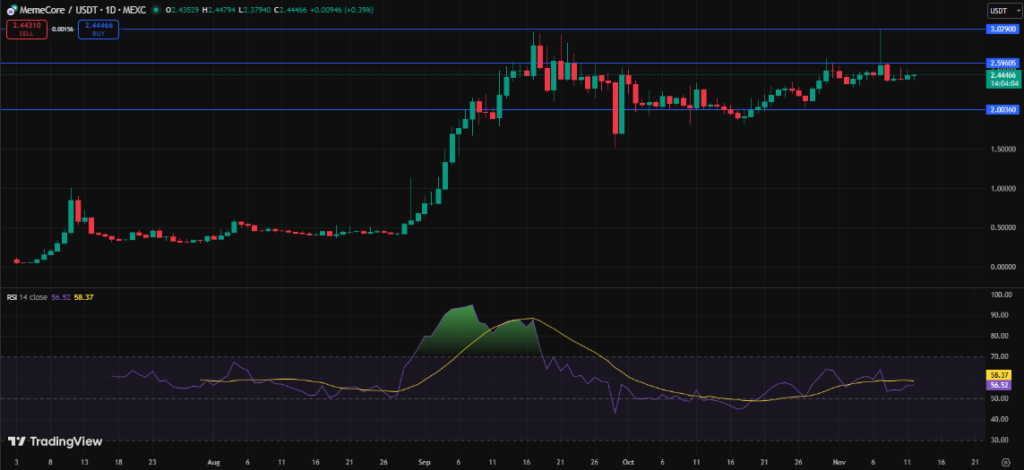
Task: Click the RSI 14 close indicator legend
Action: coord(30,297)
